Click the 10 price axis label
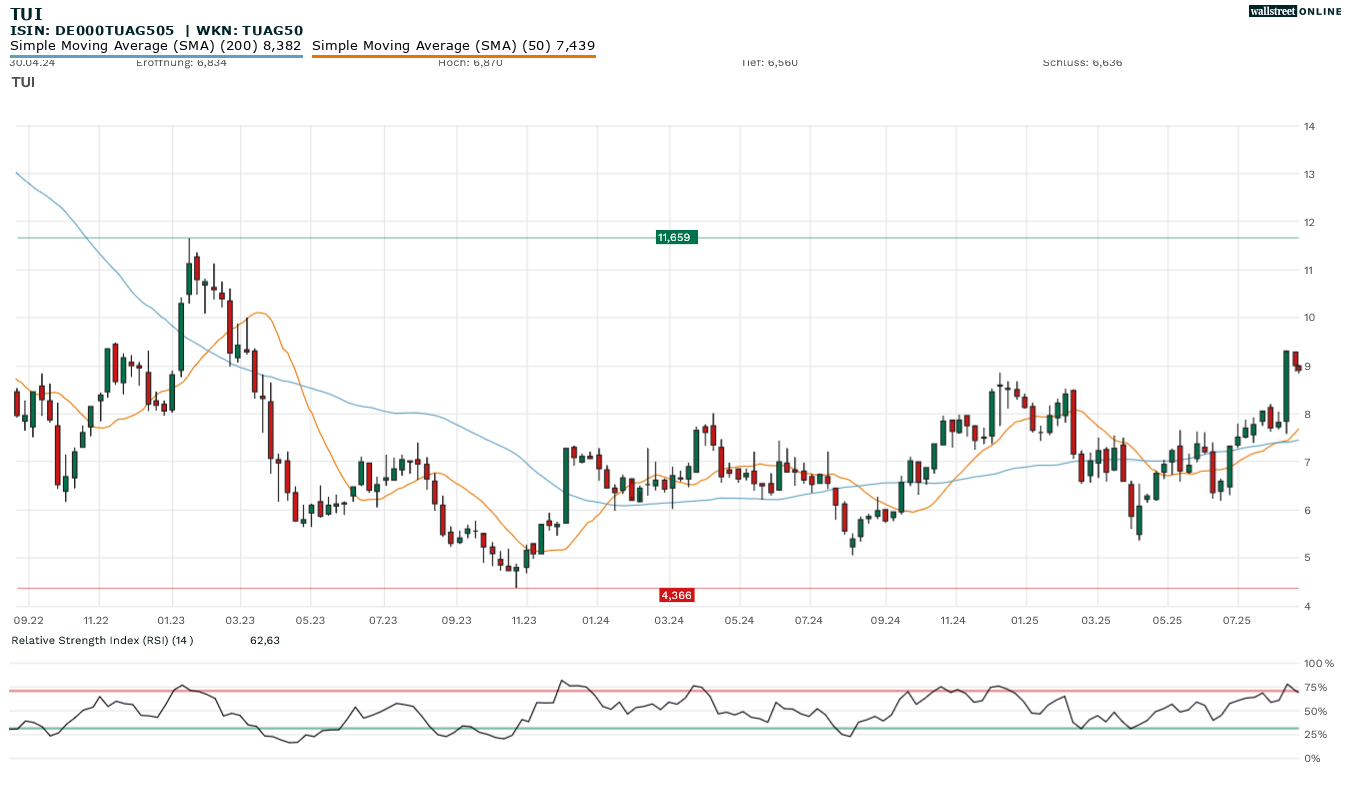Image resolution: width=1349 pixels, height=786 pixels. (x=1308, y=318)
